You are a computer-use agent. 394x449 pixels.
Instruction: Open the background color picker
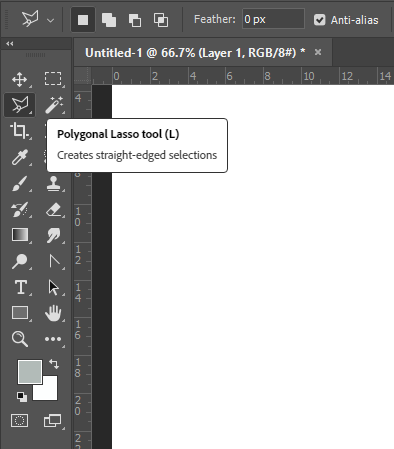50,392
